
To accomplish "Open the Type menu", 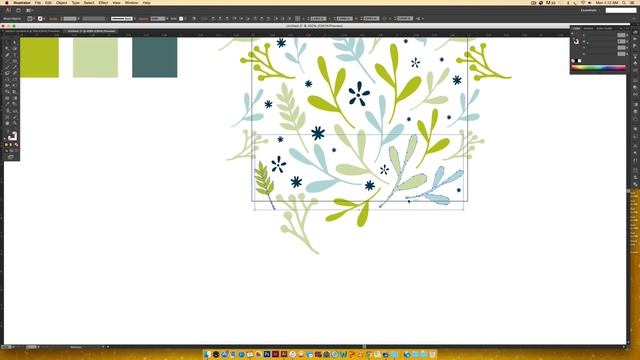I will tap(76, 2).
